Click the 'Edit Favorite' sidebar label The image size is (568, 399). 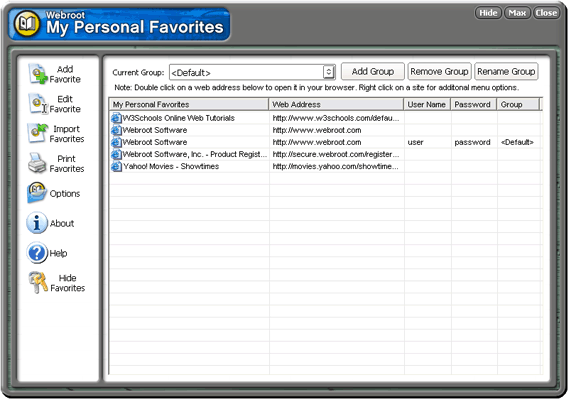tap(65, 104)
